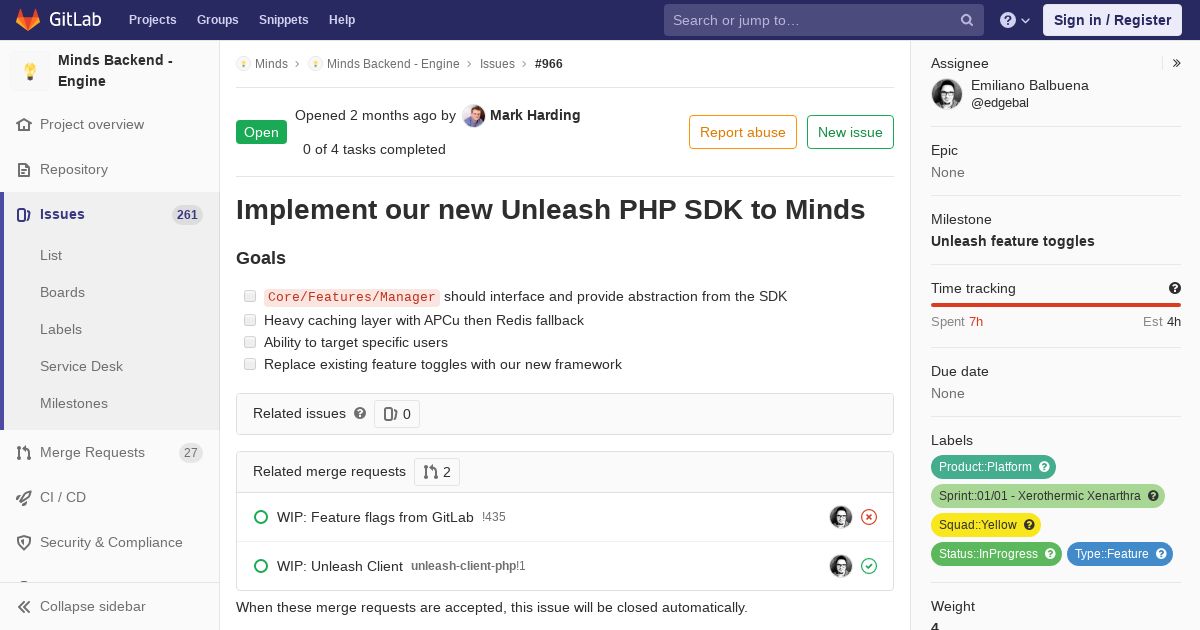Click the Time tracking help icon

pyautogui.click(x=1175, y=288)
